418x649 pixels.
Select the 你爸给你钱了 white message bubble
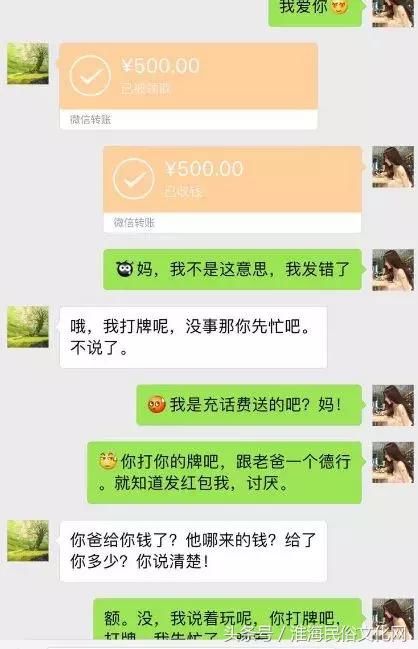coord(193,551)
